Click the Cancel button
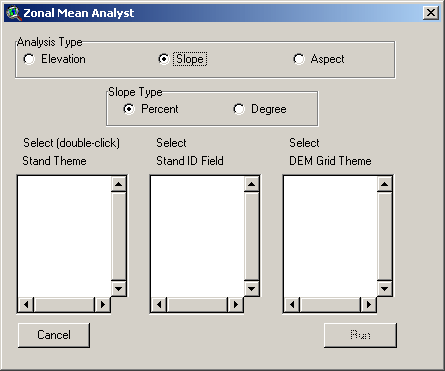The height and width of the screenshot is (371, 445). pyautogui.click(x=54, y=335)
